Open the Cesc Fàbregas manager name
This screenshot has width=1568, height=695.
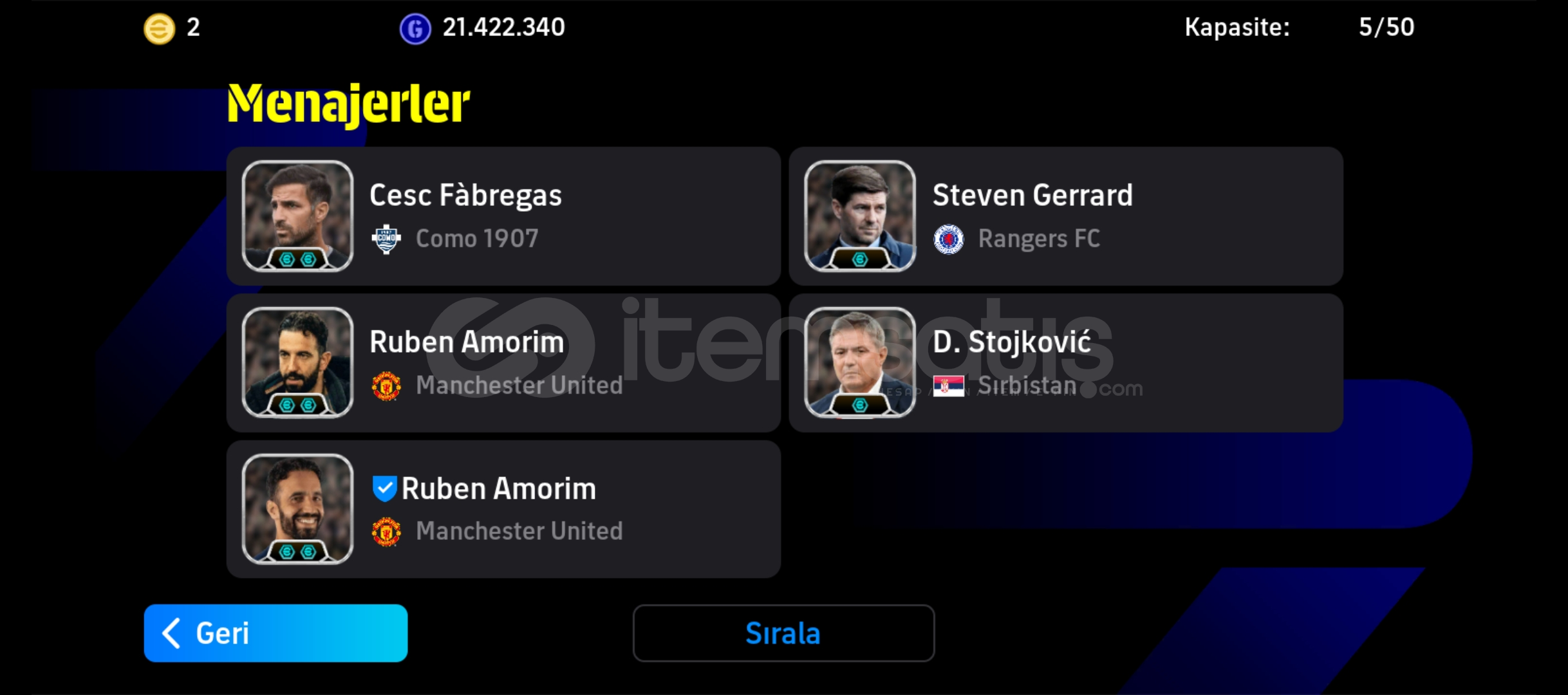click(465, 195)
